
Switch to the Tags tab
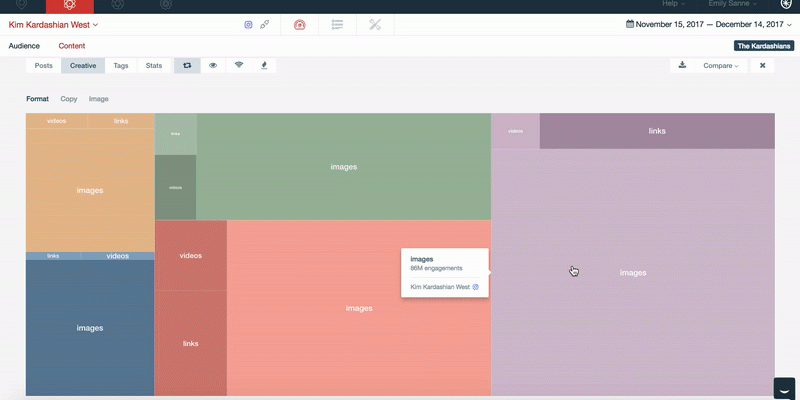(121, 65)
